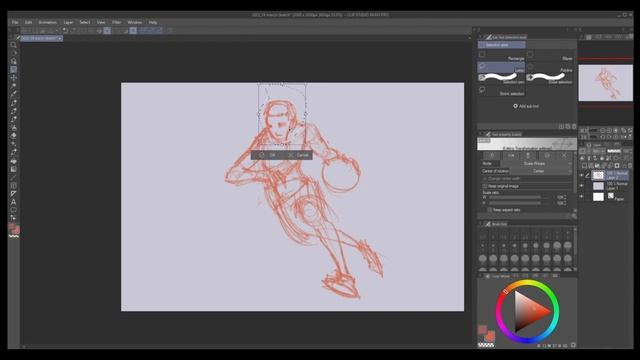640x360 pixels.
Task: Select the Pen tool
Action: tap(13, 102)
